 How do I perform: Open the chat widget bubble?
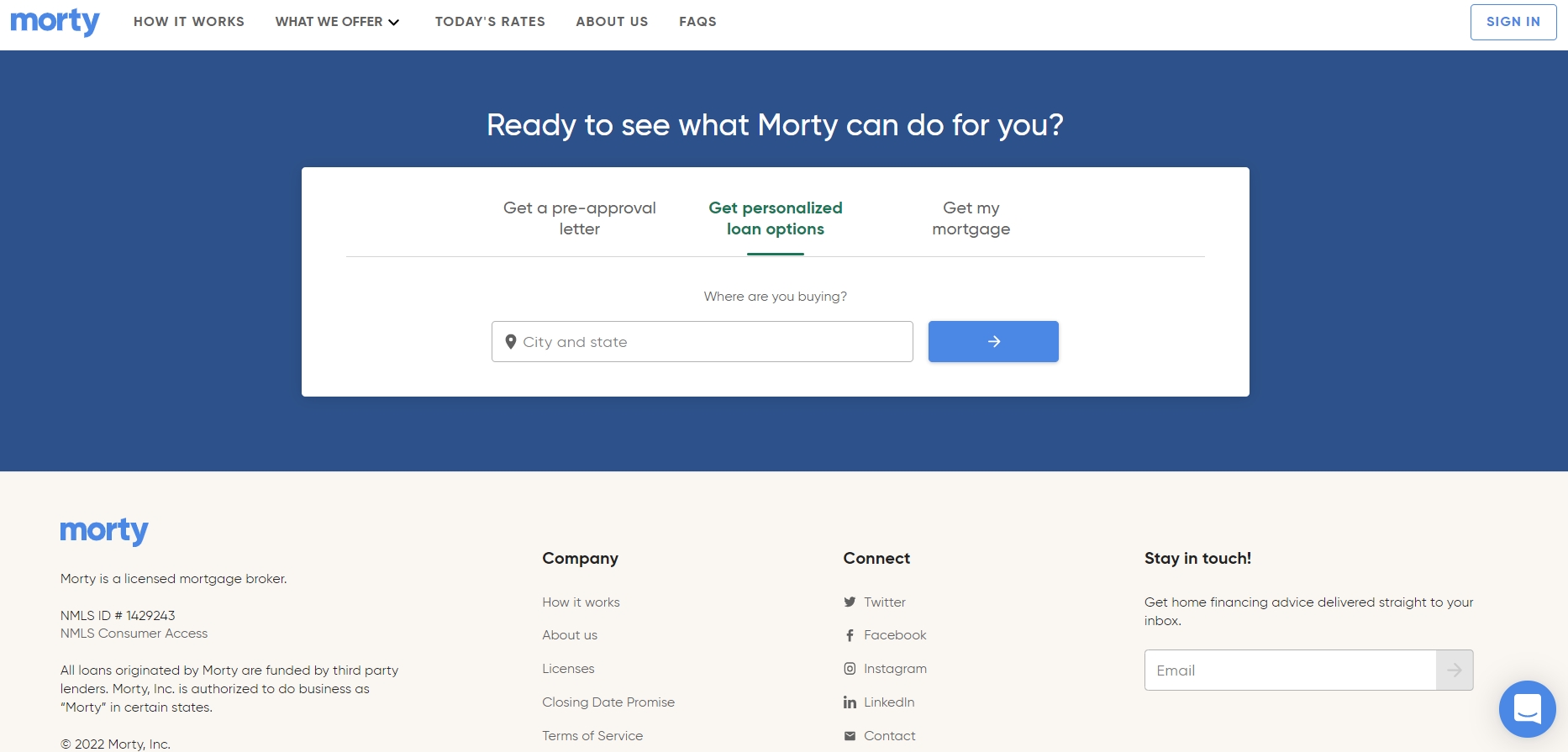pos(1527,708)
